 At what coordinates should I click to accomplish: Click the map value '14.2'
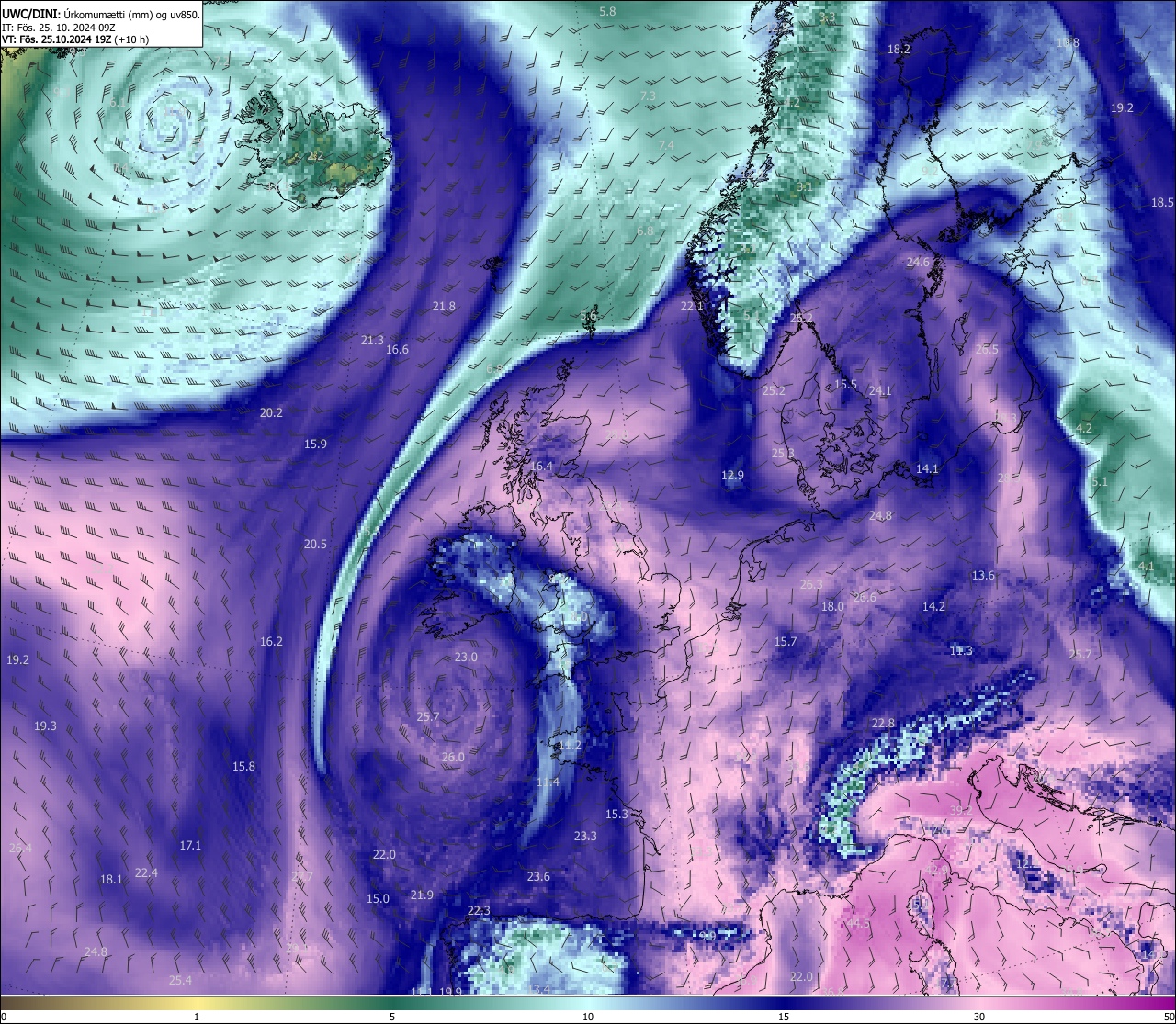tap(933, 606)
